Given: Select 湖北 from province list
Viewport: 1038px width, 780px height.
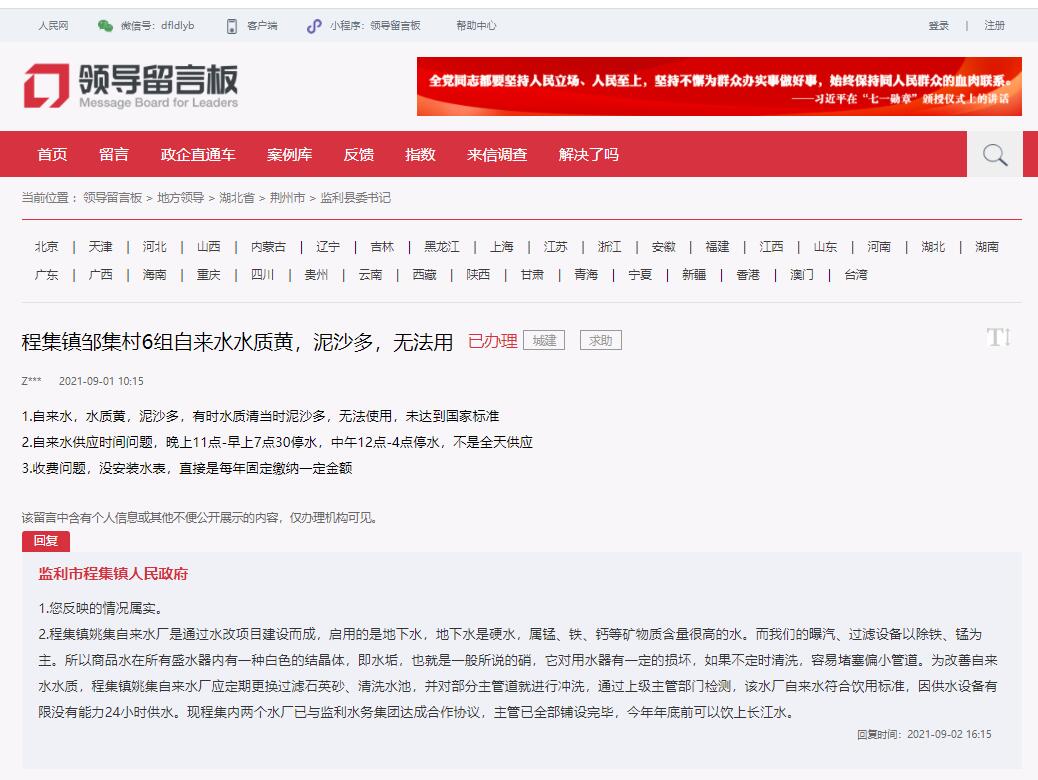Looking at the screenshot, I should [x=933, y=247].
